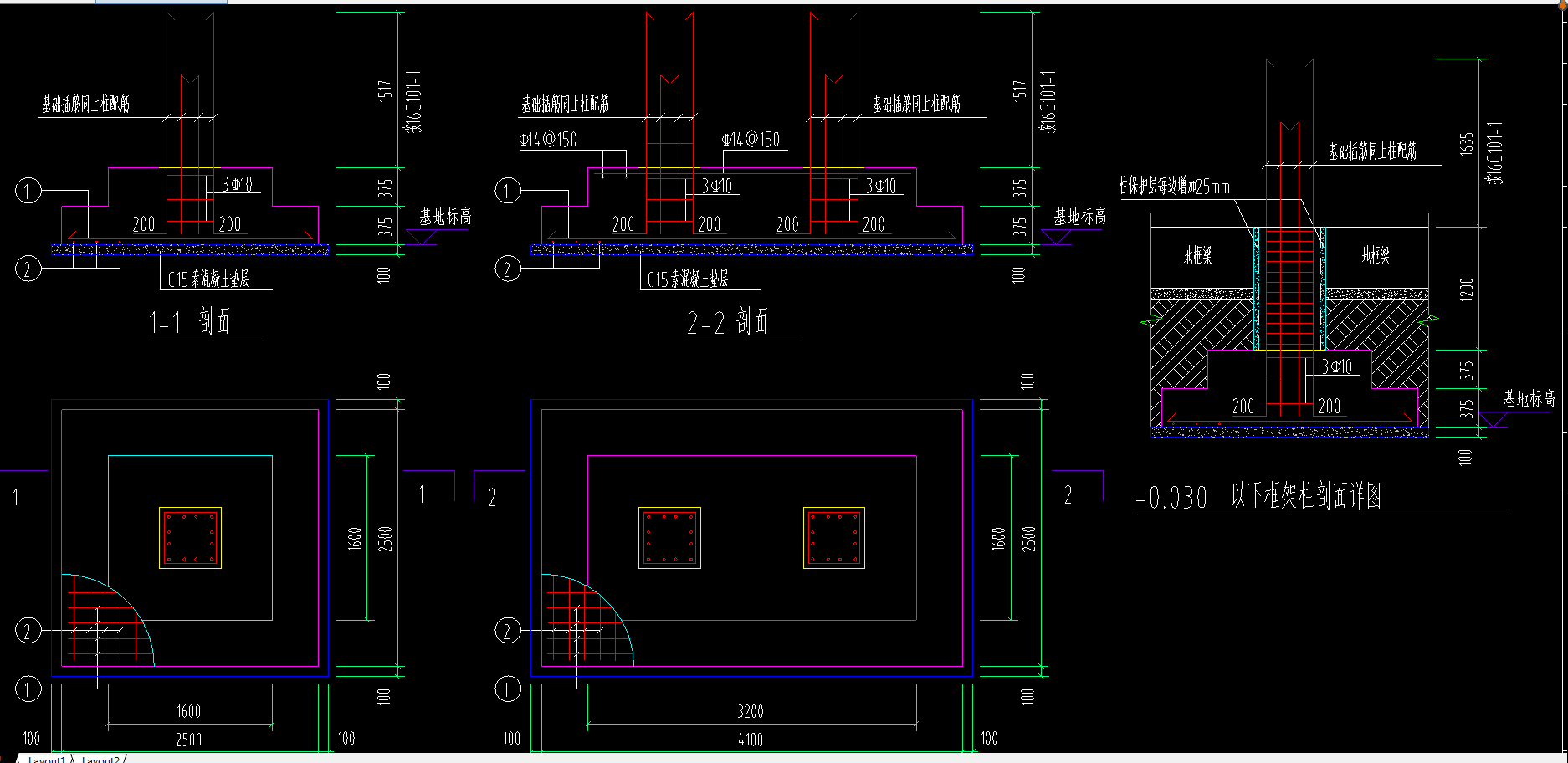Viewport: 1568px width, 763px height.
Task: Select the "1-1 剖面" title text
Action: pyautogui.click(x=189, y=322)
